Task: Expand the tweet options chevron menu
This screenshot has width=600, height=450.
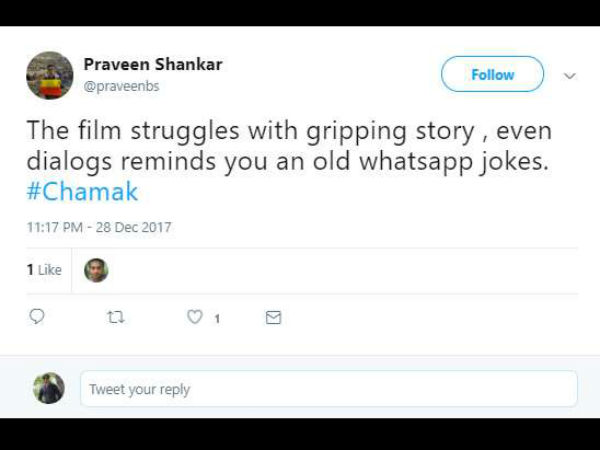Action: tap(570, 75)
